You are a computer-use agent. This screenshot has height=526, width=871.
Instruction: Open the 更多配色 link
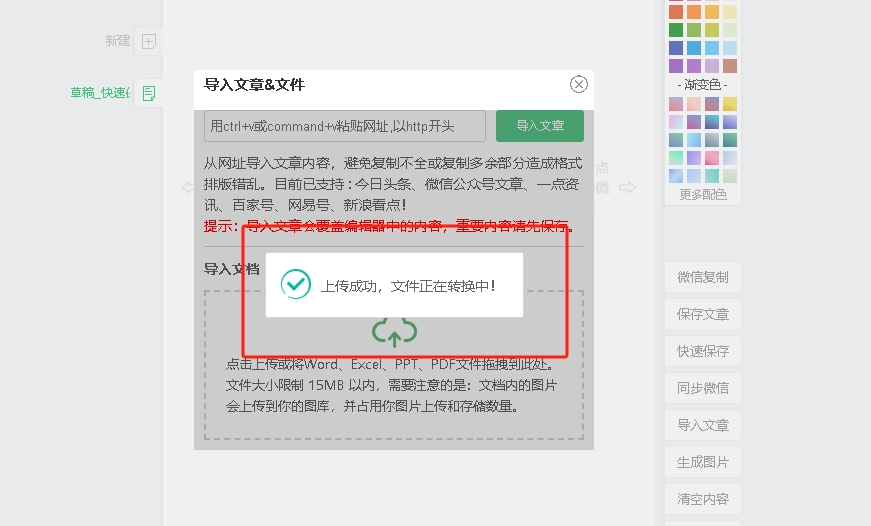point(702,194)
